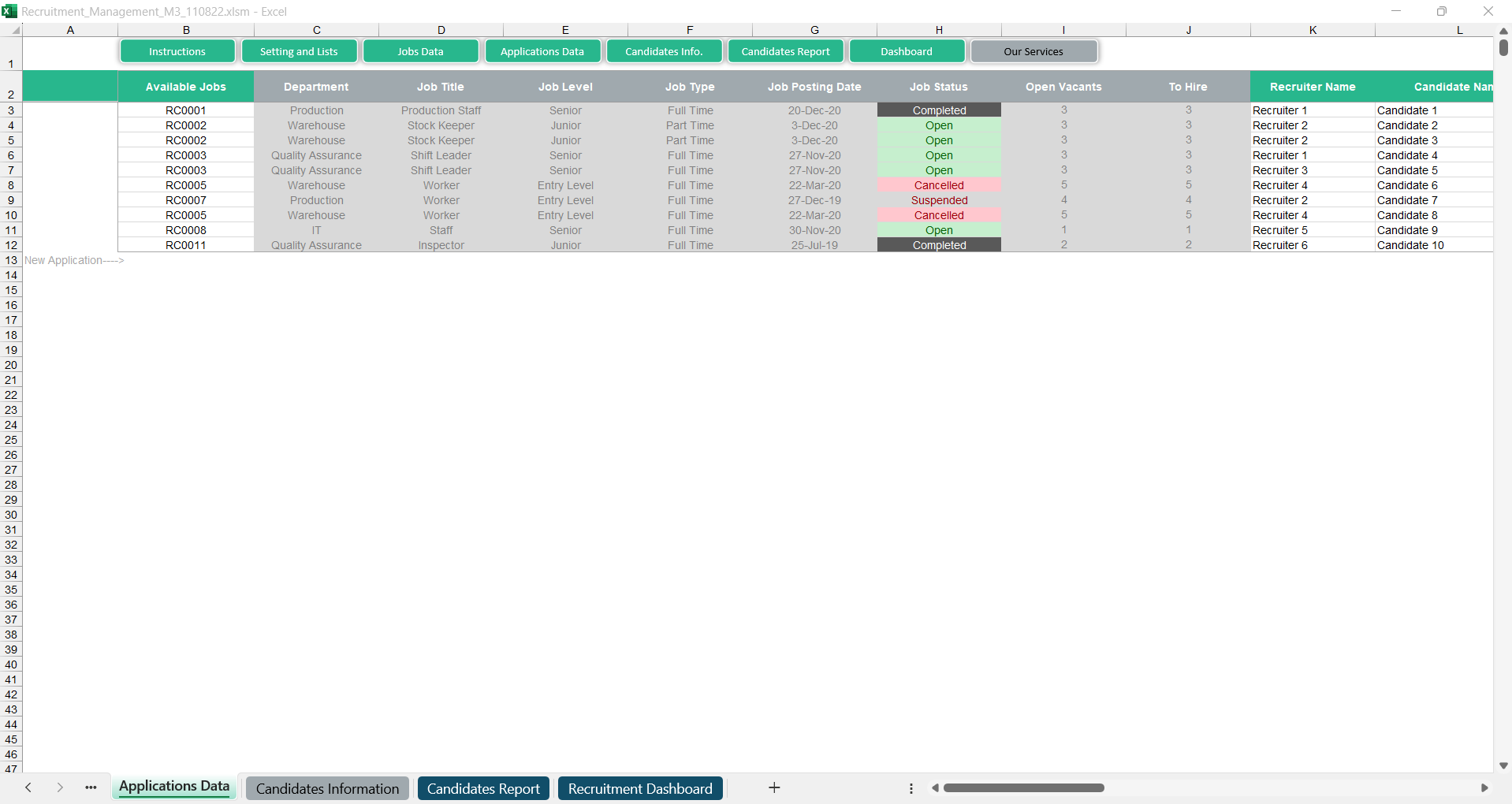Click horizontal scrollbar left arrow

tap(935, 787)
